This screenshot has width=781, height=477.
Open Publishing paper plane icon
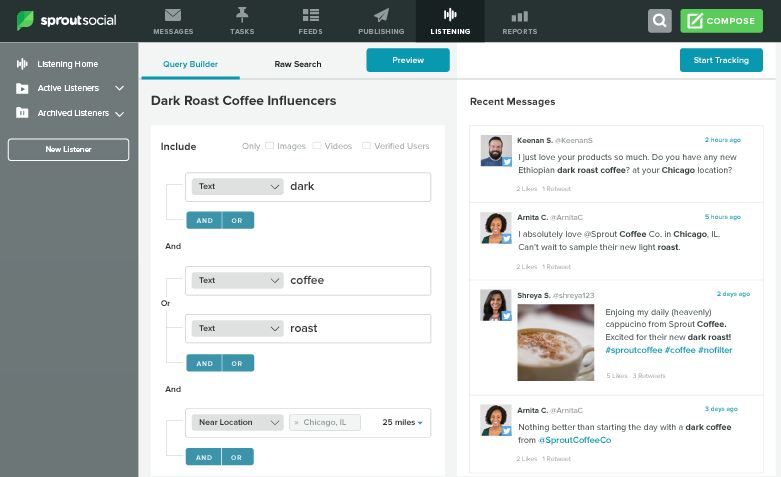381,16
